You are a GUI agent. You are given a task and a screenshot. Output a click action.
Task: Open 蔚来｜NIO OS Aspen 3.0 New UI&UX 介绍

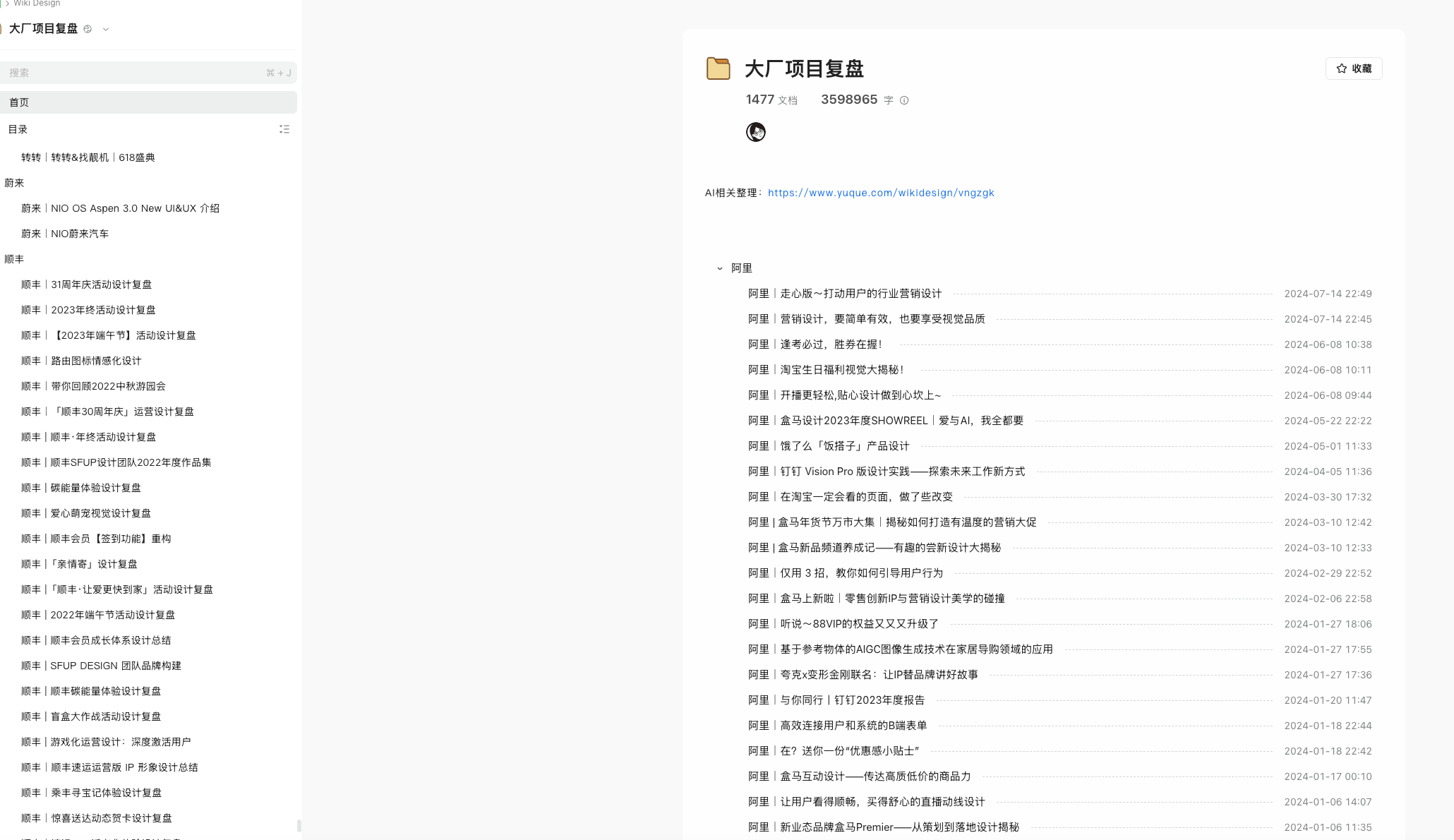click(x=120, y=208)
